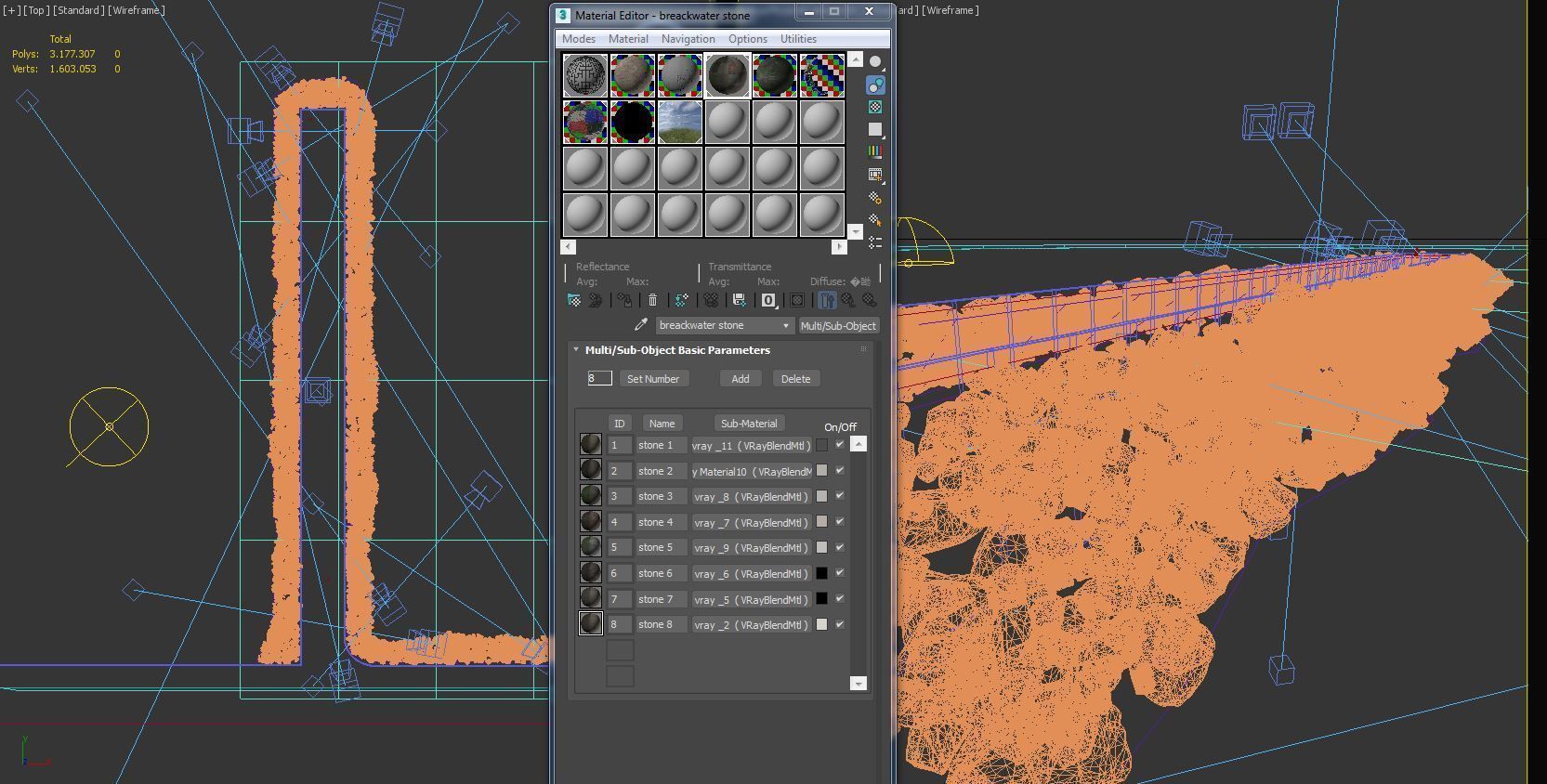Open sub-material vray _6 VRayBlendMtl
The image size is (1547, 784).
[752, 574]
